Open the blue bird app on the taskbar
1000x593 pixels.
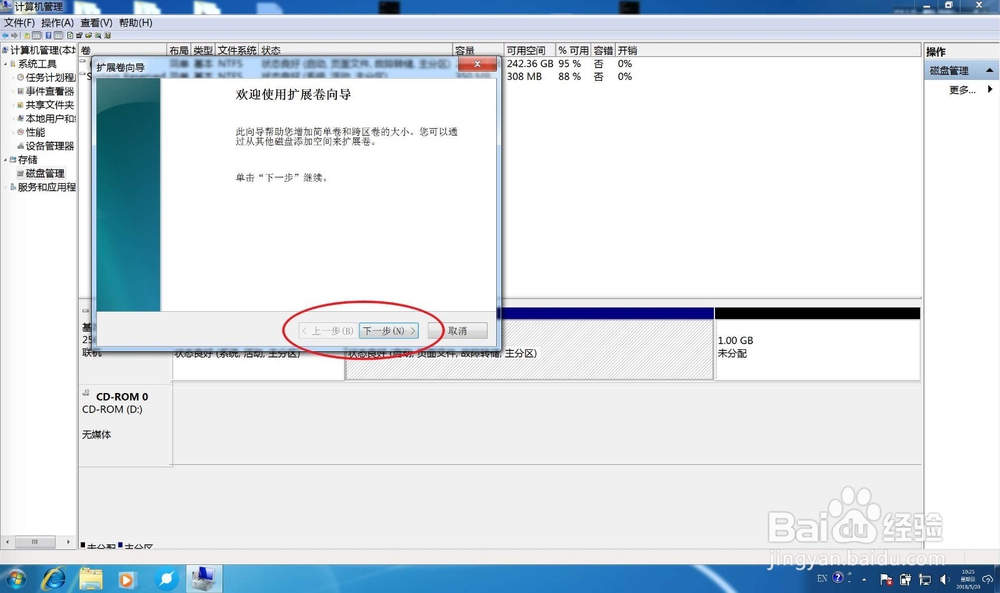coord(166,579)
